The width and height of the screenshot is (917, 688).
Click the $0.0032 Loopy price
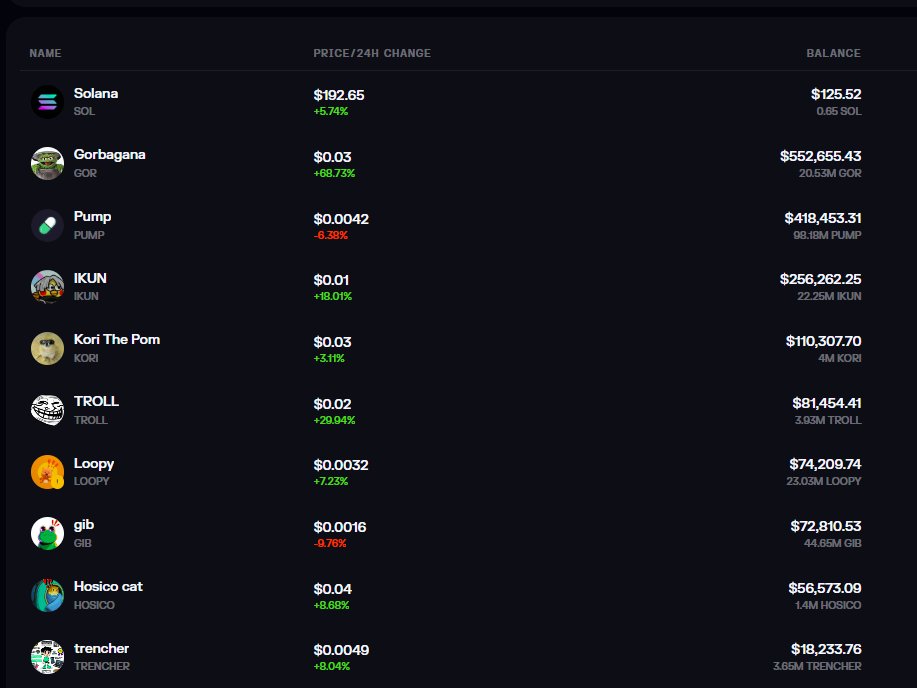point(341,465)
